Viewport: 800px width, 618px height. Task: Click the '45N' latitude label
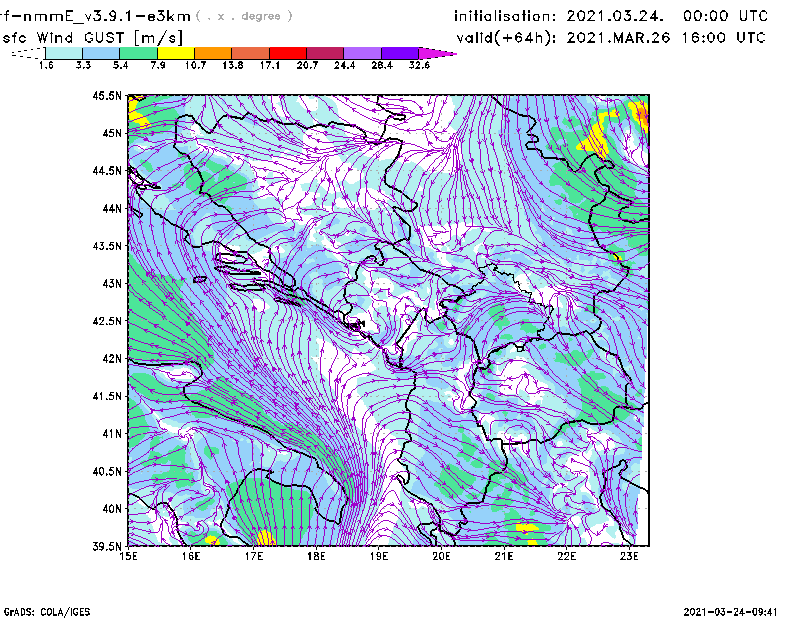tap(112, 133)
